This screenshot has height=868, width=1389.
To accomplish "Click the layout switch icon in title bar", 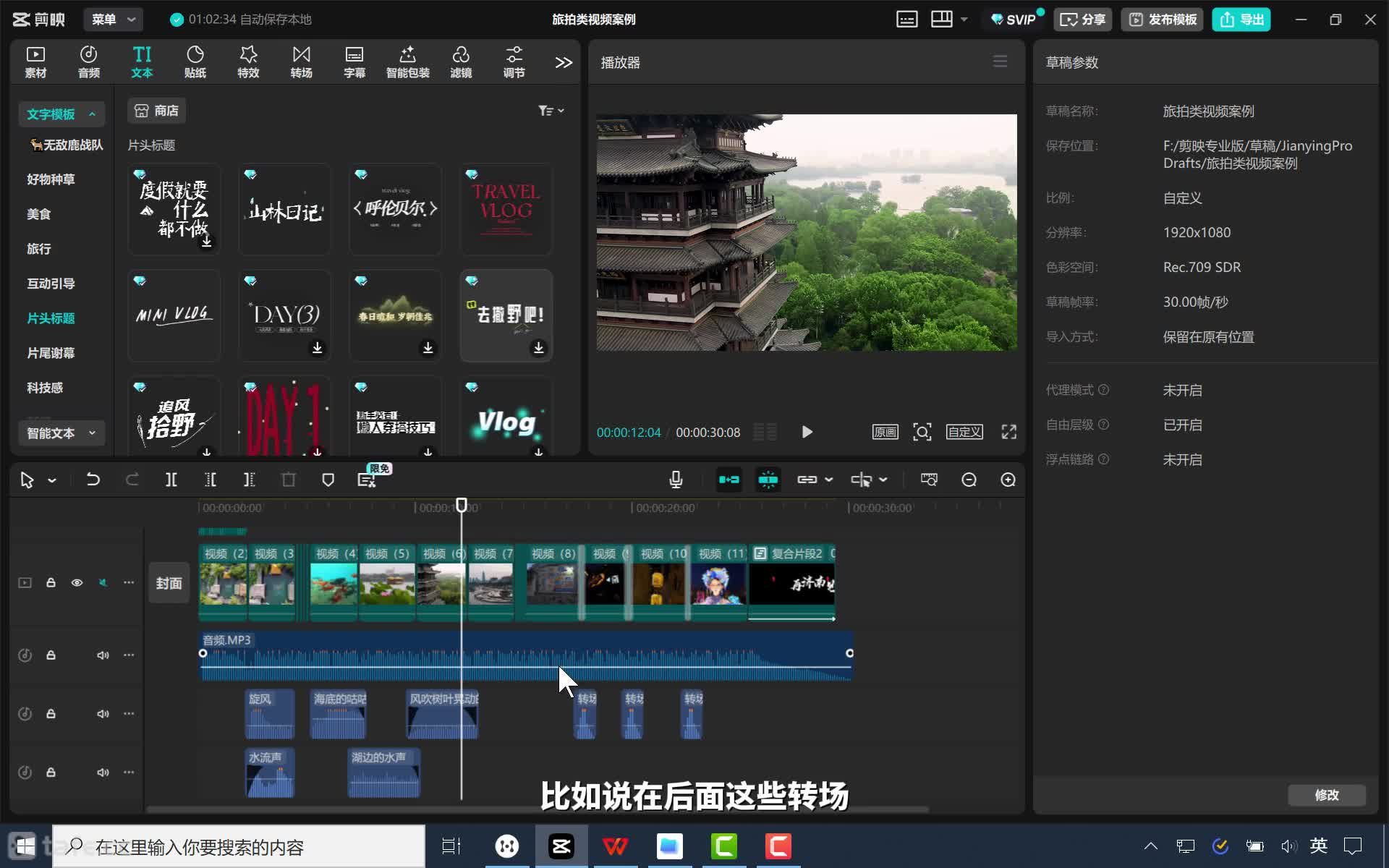I will tap(941, 20).
